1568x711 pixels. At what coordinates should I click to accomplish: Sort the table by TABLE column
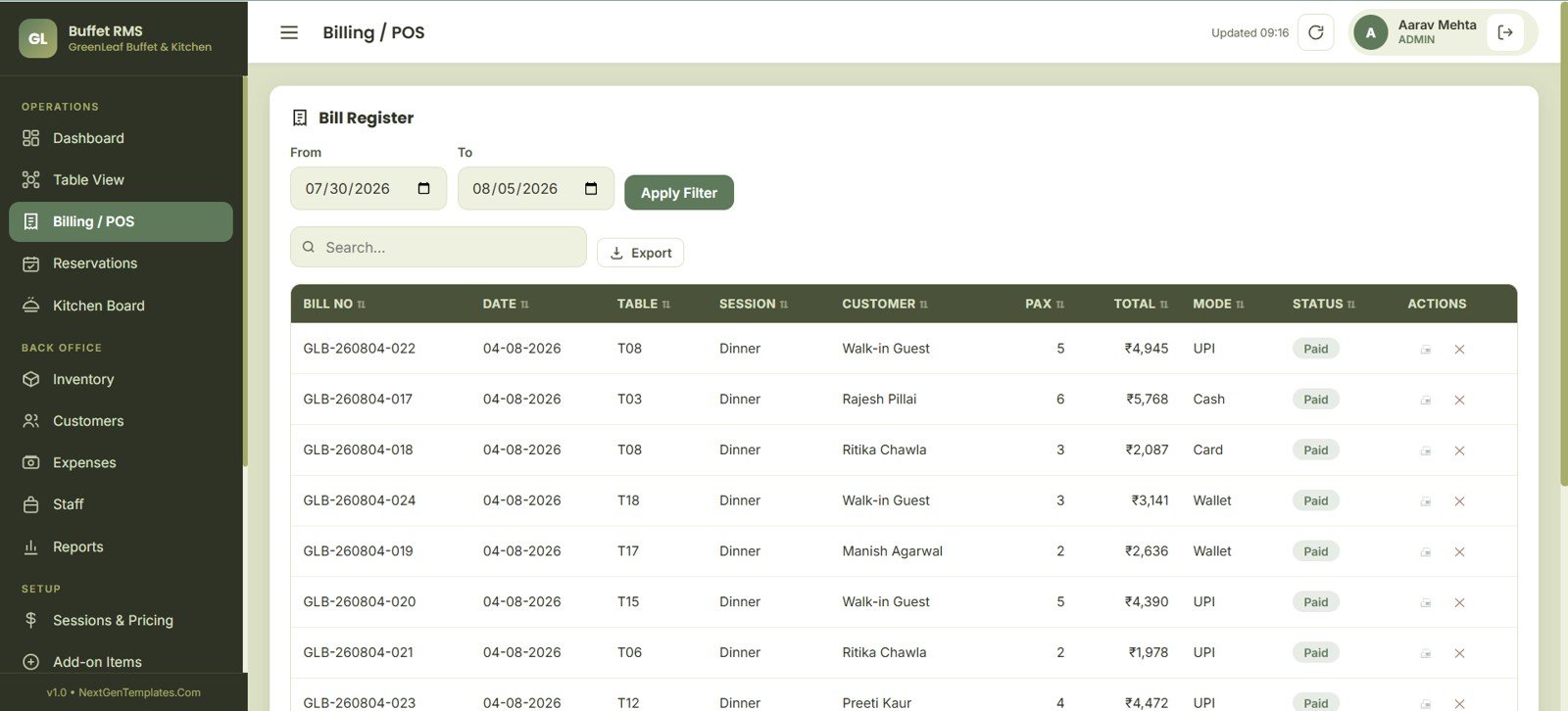point(644,304)
